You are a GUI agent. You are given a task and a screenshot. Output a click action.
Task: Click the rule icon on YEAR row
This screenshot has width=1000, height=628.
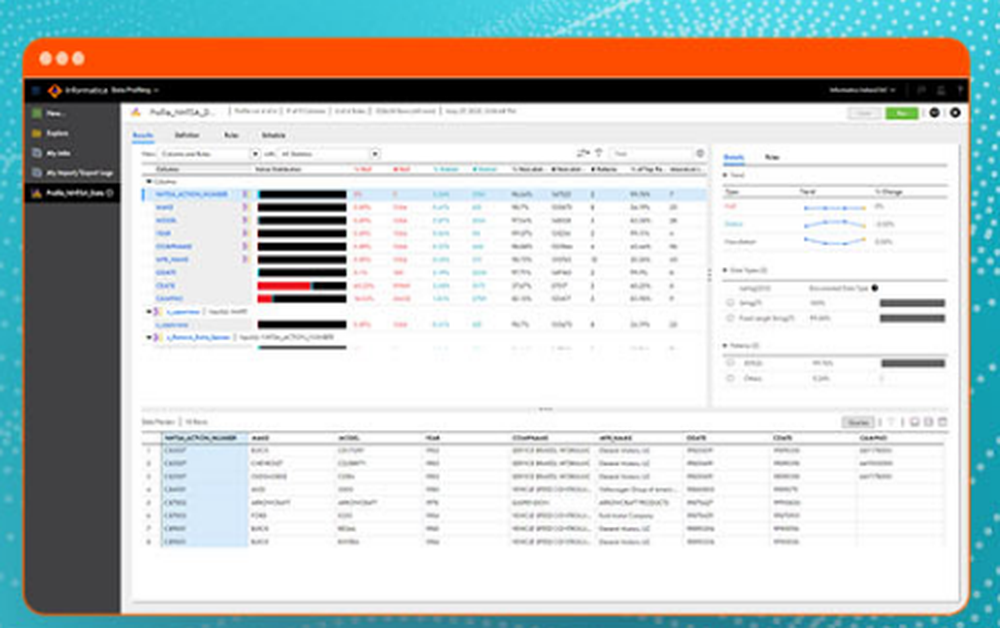click(x=245, y=233)
